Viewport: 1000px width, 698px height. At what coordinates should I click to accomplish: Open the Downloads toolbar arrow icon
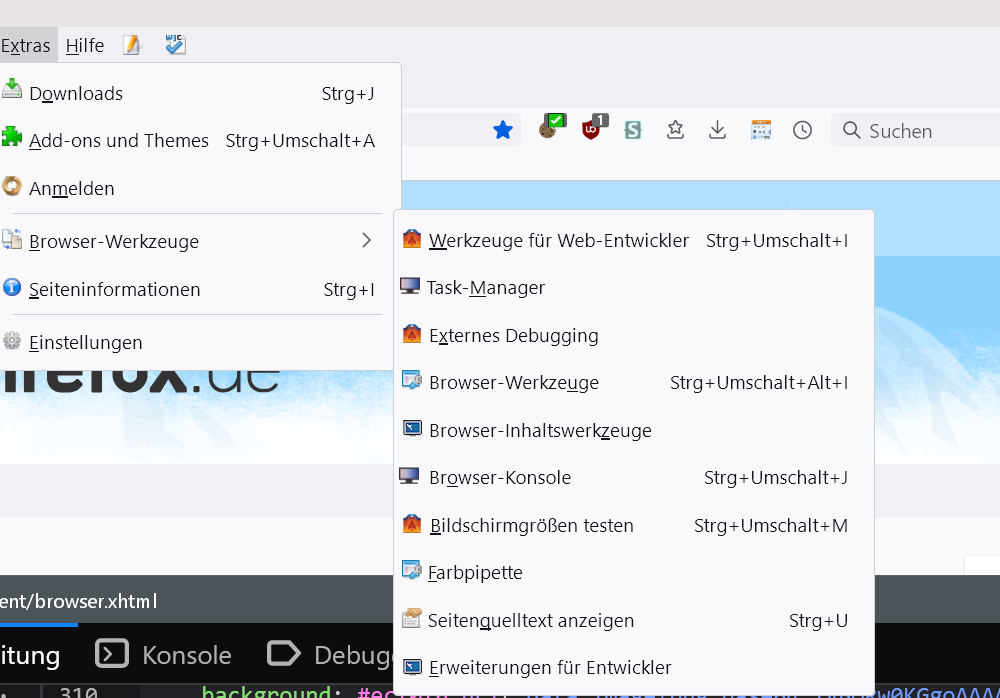click(x=717, y=130)
